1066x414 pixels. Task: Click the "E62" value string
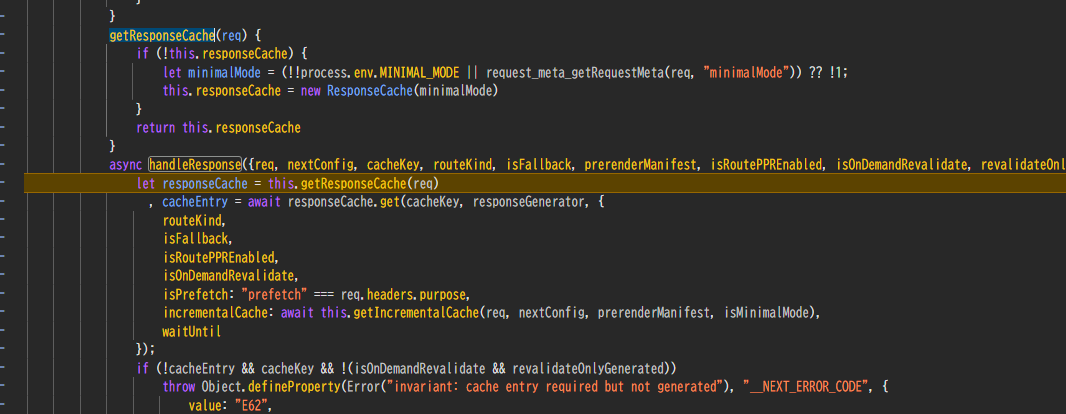point(253,406)
